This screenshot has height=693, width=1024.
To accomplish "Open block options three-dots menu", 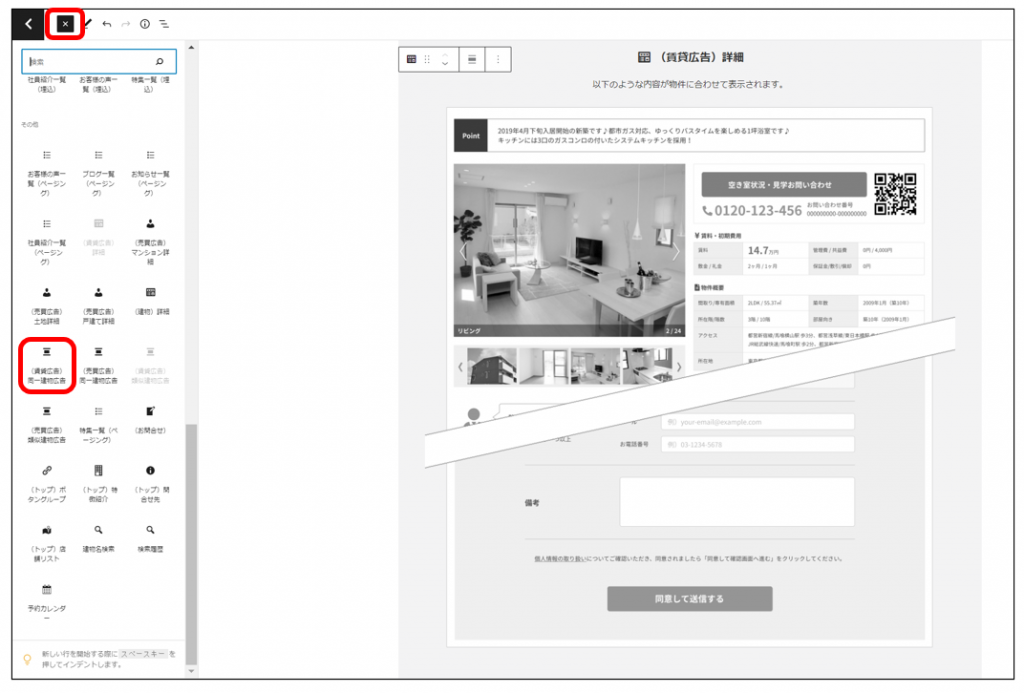I will [498, 60].
